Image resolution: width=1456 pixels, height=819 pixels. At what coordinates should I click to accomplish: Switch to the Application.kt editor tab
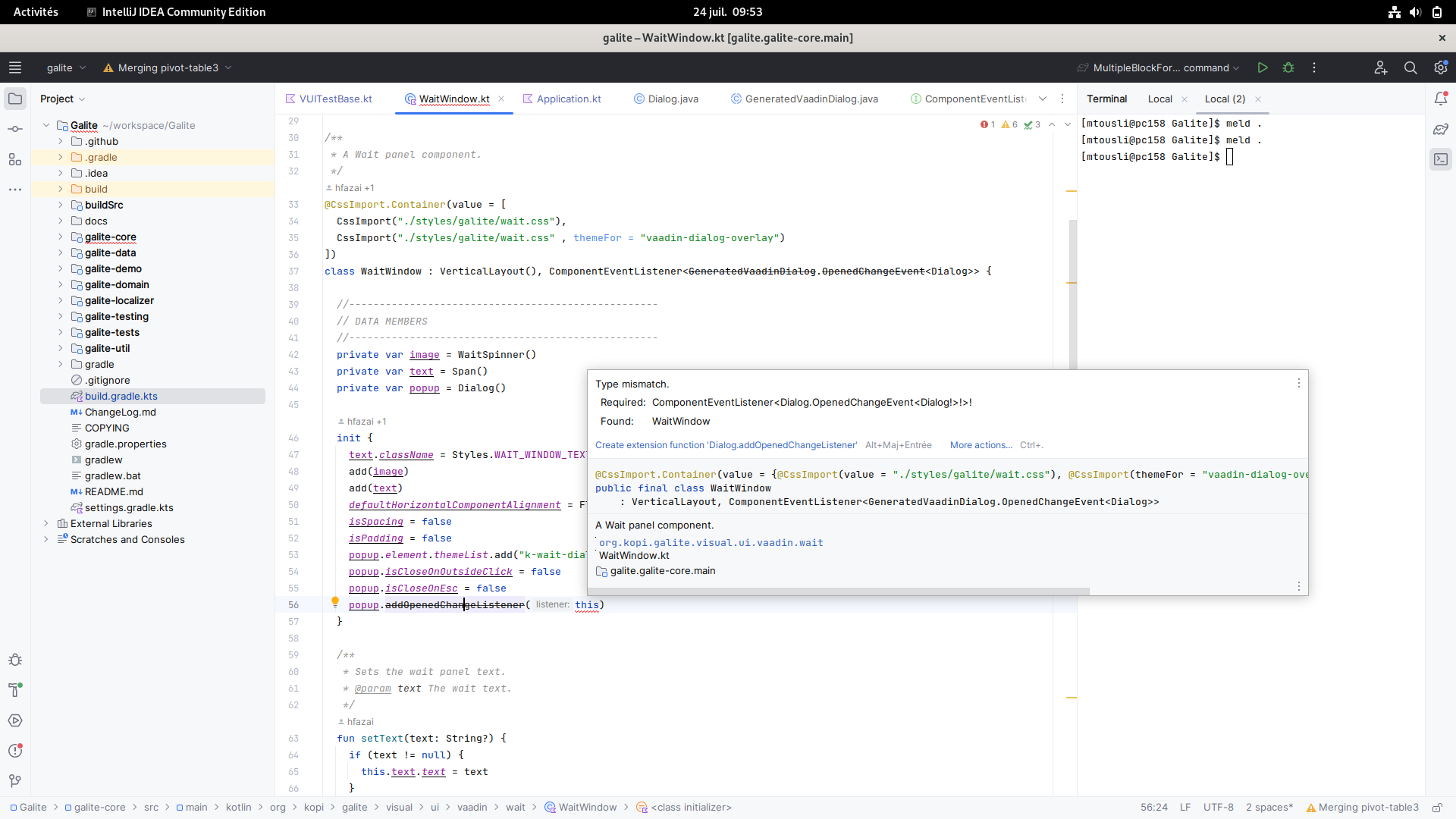[568, 99]
